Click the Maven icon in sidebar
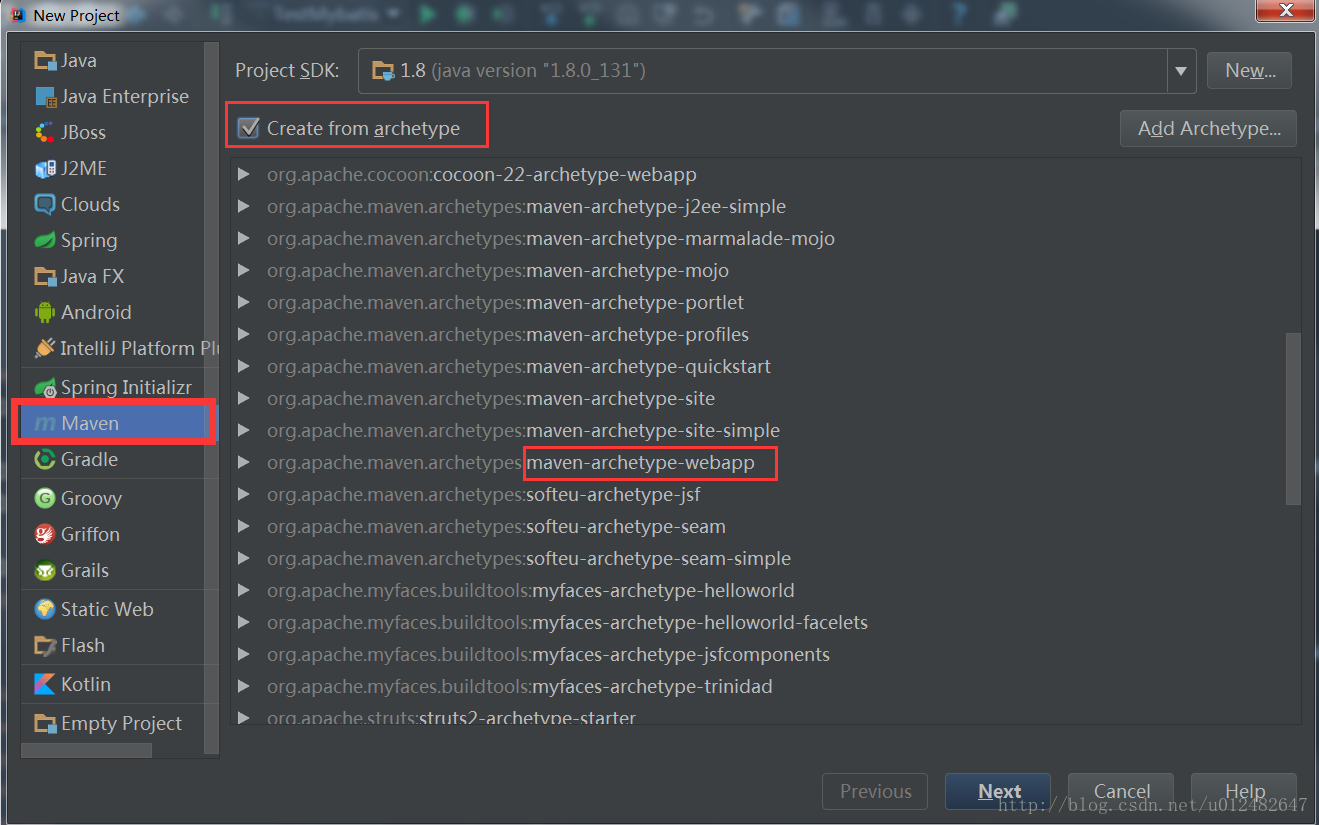 coord(45,424)
